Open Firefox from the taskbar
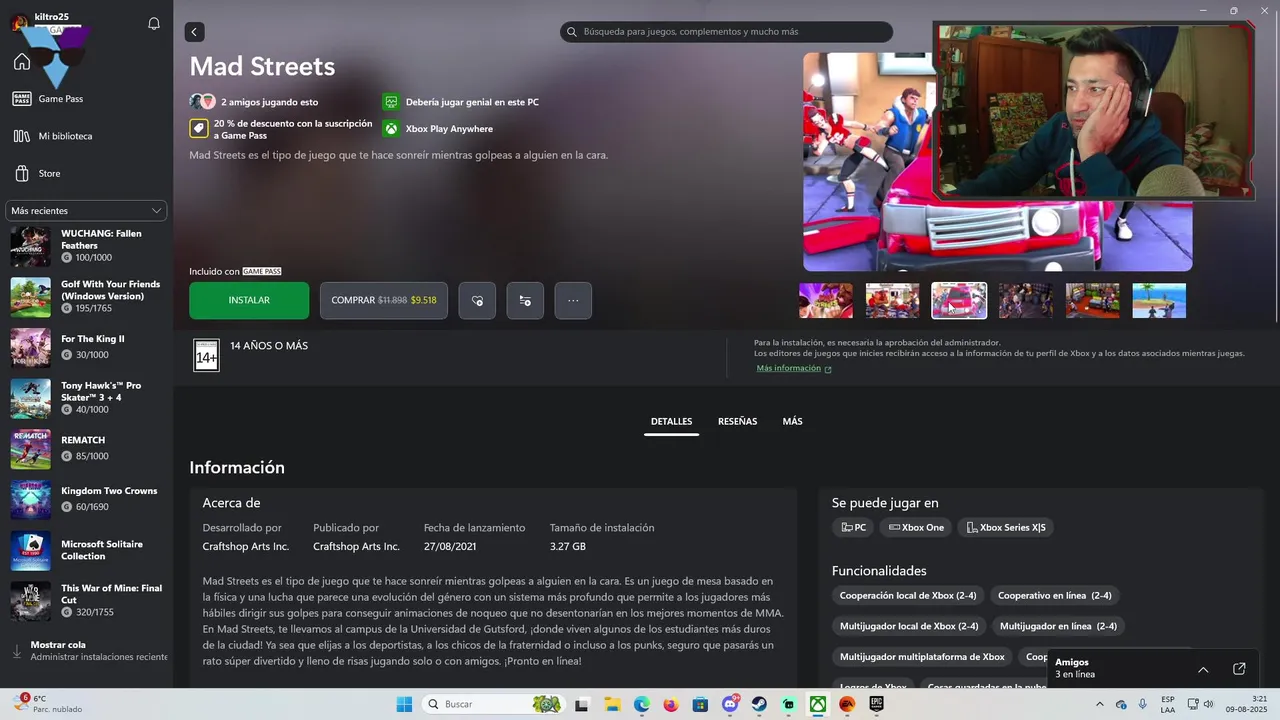Screen dimensions: 1280x720 click(670, 704)
